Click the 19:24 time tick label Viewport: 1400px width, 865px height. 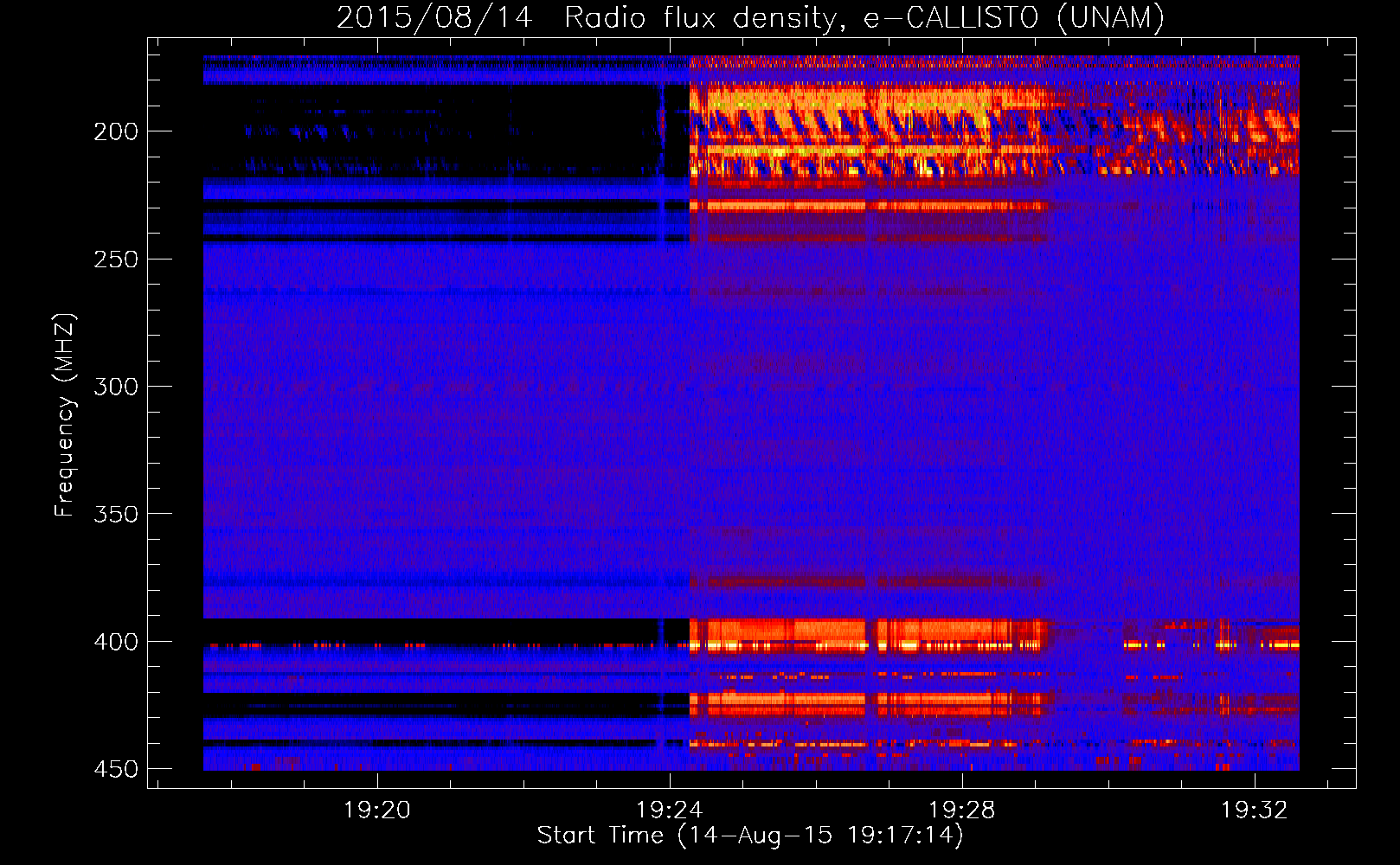(x=670, y=810)
